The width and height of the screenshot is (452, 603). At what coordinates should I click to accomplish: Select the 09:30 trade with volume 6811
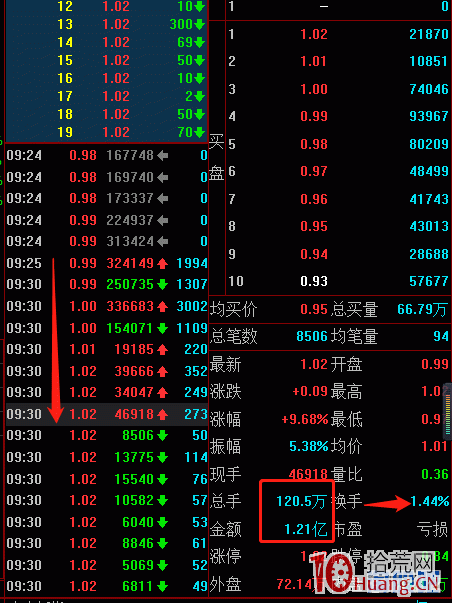coord(107,587)
